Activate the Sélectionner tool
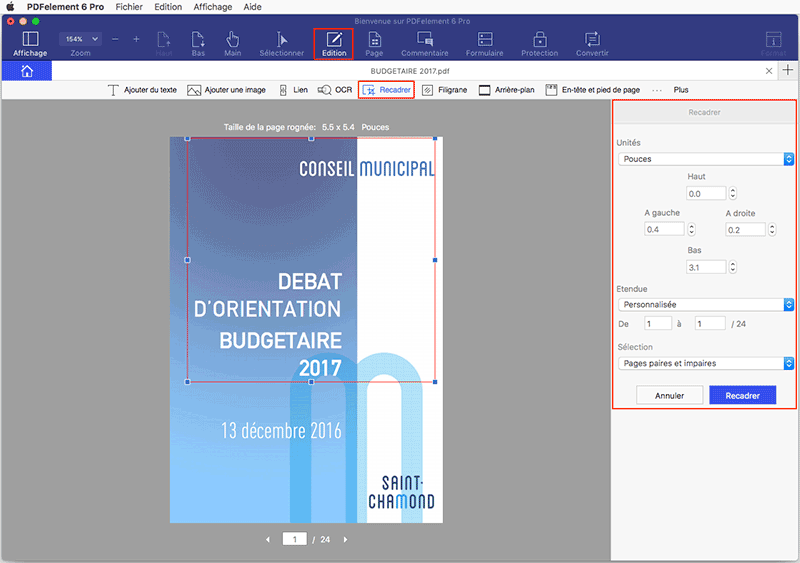 tap(281, 44)
